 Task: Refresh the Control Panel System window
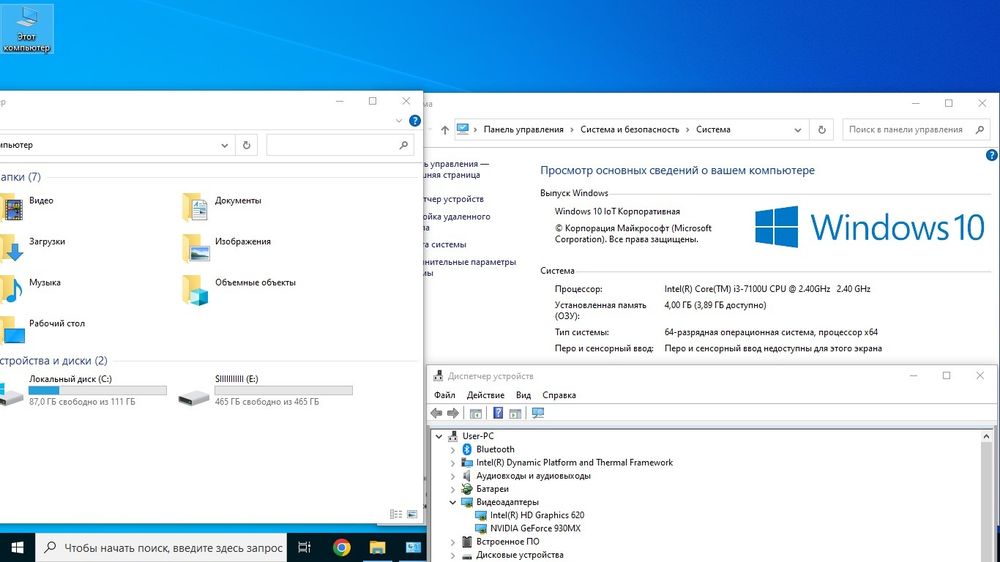pyautogui.click(x=822, y=129)
